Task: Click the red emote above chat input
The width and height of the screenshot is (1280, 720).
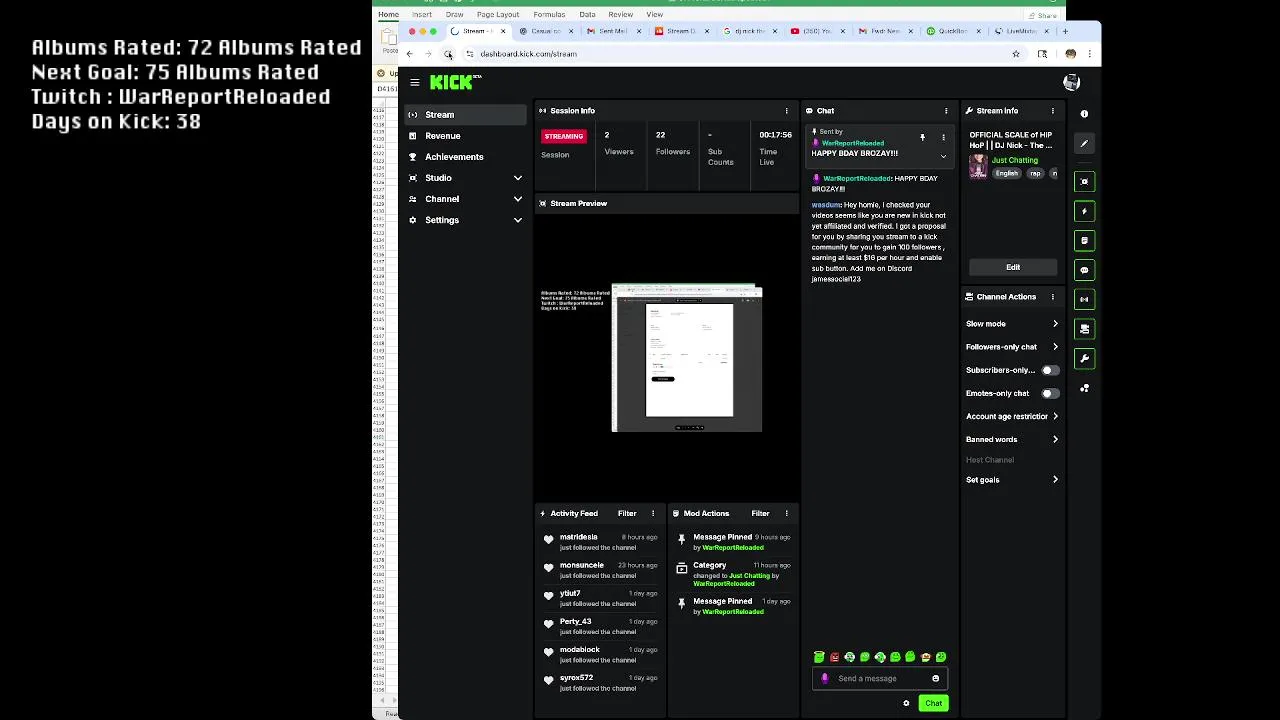Action: [x=834, y=658]
